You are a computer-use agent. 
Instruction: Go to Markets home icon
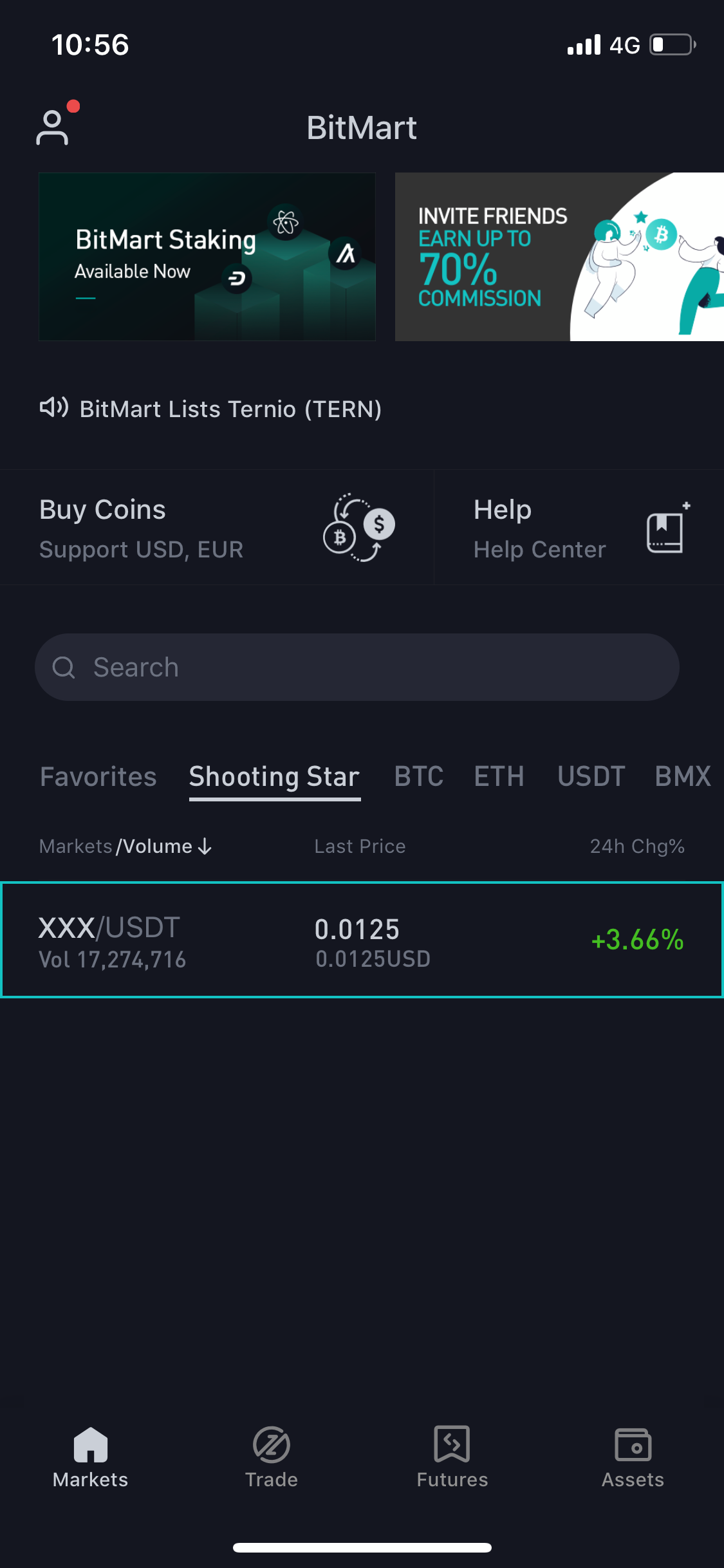[x=91, y=1444]
